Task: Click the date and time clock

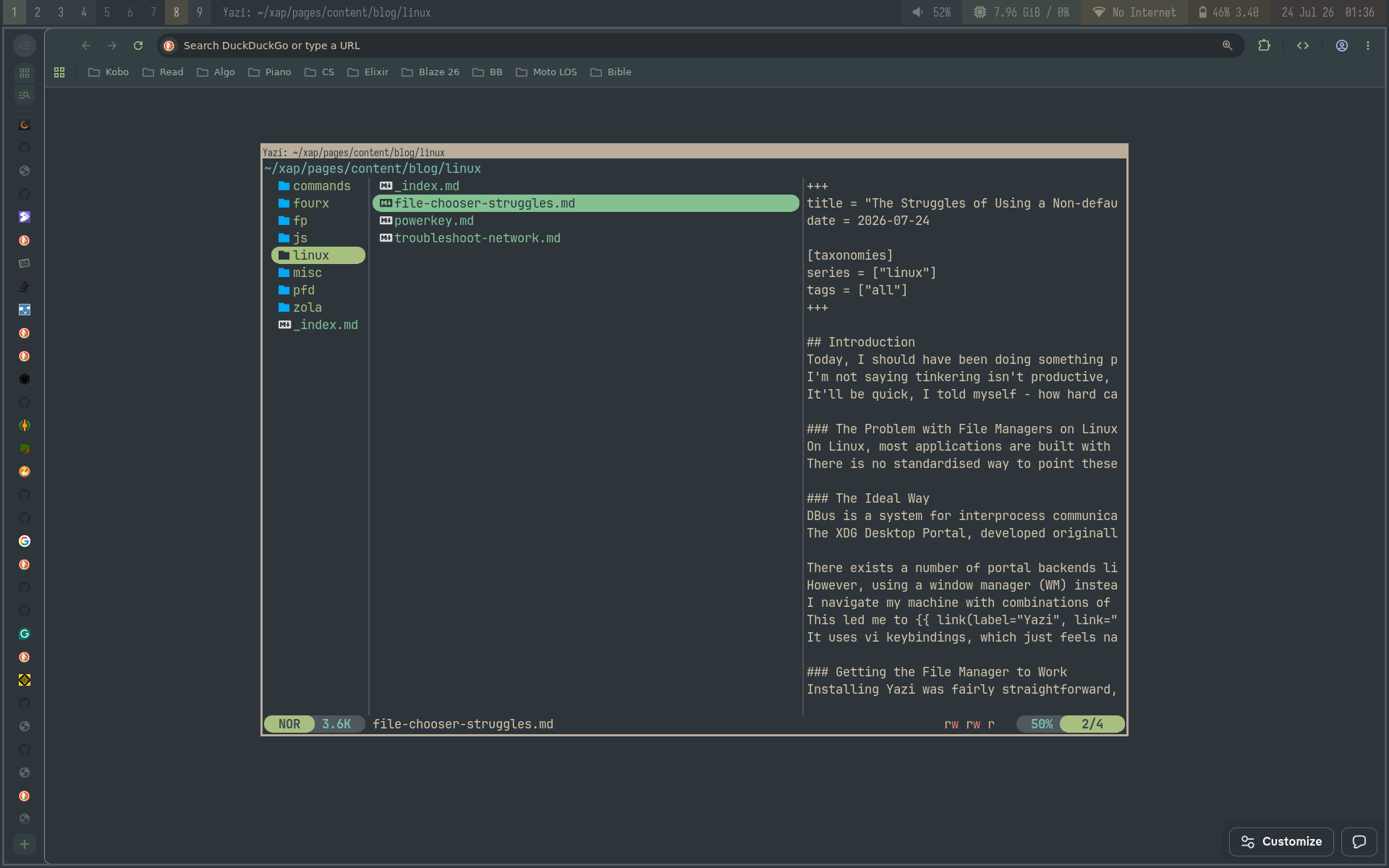Action: [x=1328, y=12]
